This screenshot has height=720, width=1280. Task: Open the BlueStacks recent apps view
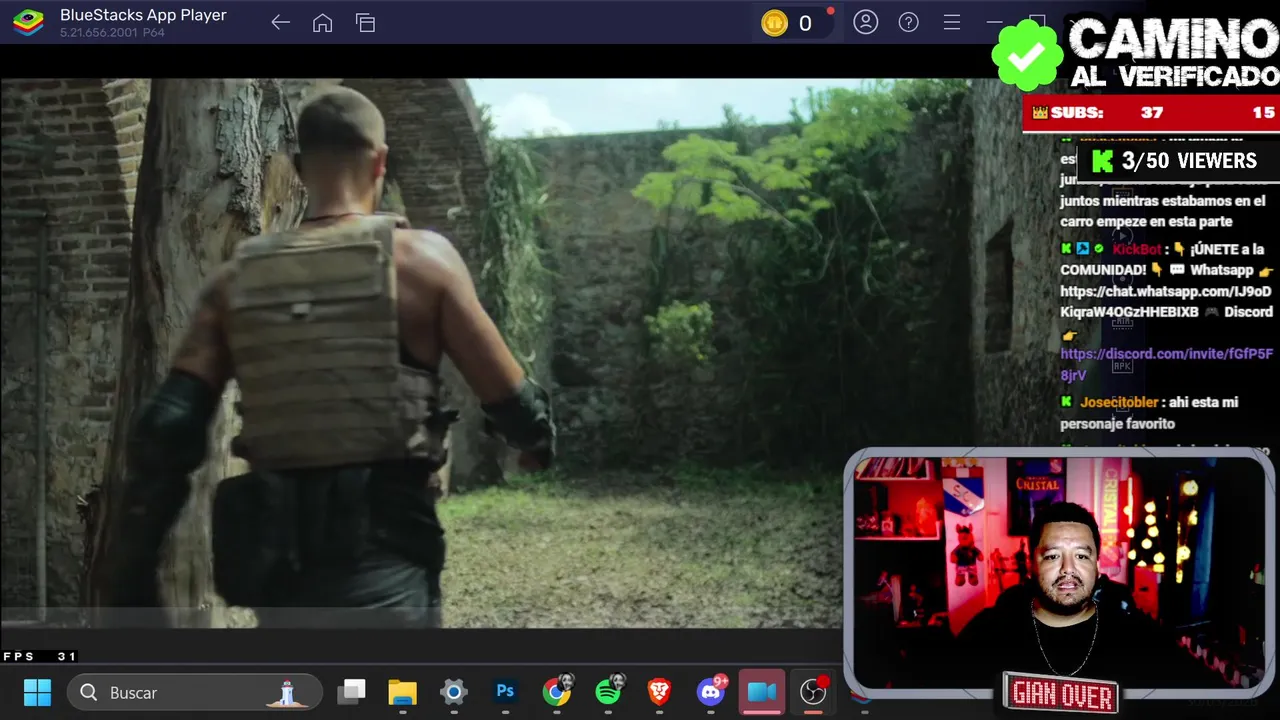pyautogui.click(x=365, y=23)
